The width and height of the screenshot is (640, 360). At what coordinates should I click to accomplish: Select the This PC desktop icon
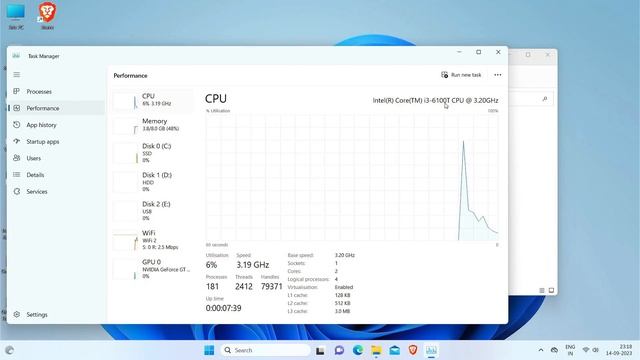click(16, 16)
